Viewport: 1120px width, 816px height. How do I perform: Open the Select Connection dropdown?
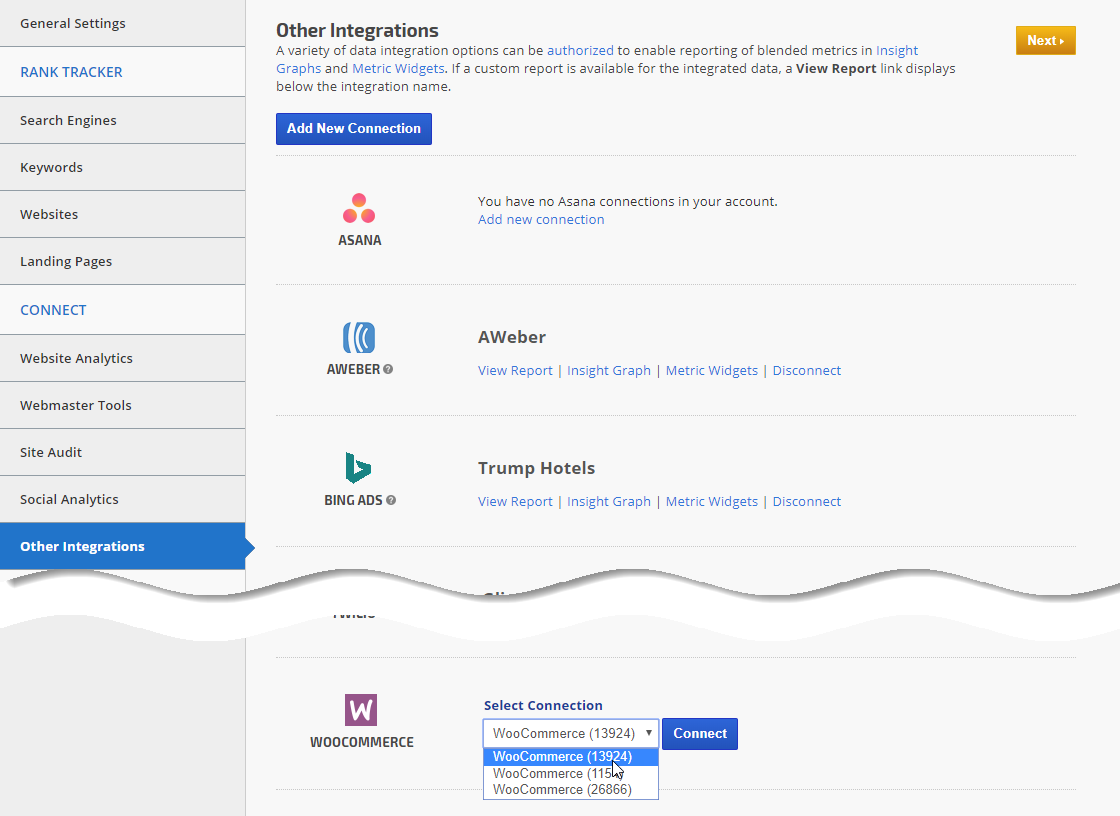pos(571,733)
